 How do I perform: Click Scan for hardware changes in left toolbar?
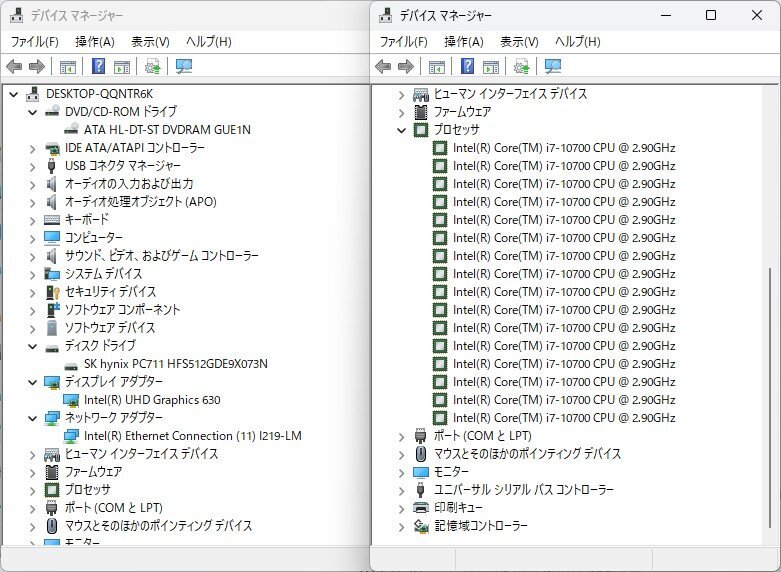(x=184, y=66)
